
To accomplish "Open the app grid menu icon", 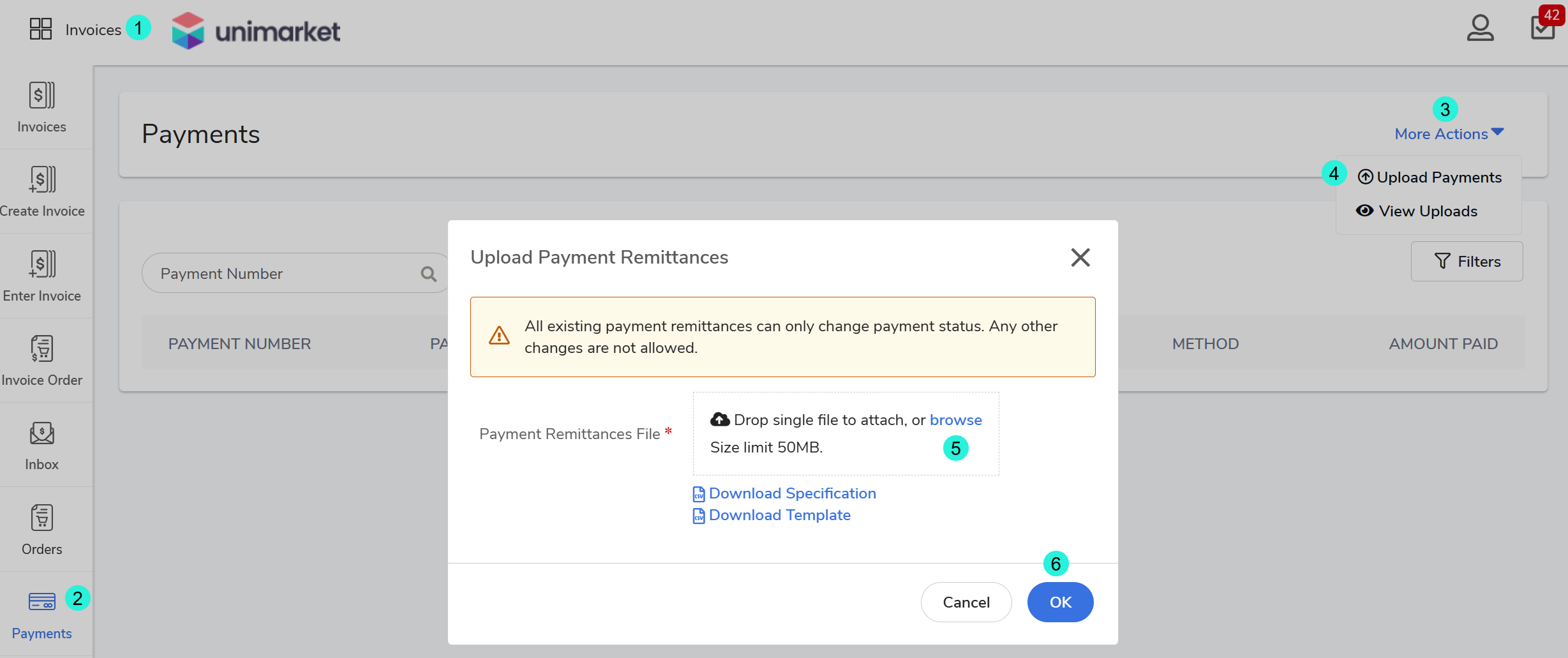I will (41, 29).
